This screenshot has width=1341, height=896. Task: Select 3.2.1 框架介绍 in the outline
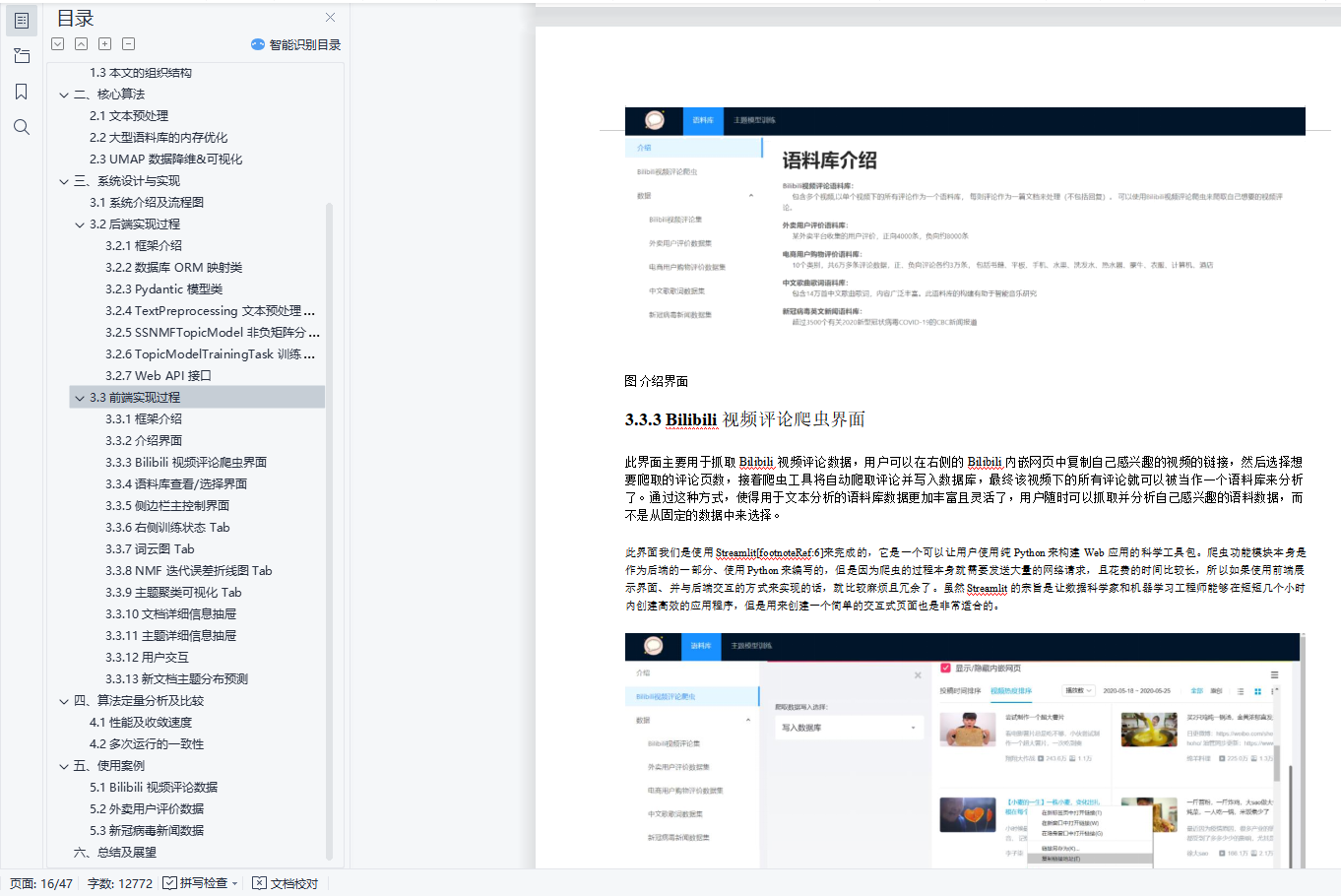[144, 246]
